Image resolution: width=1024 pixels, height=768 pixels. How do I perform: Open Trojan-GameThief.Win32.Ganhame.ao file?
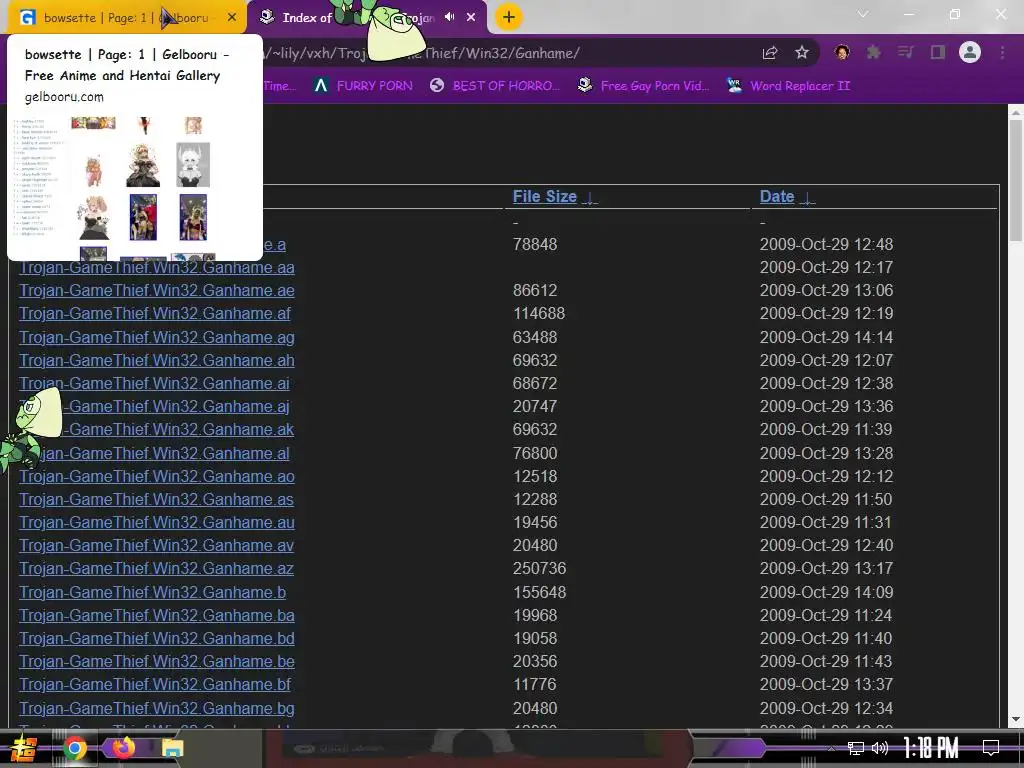157,477
